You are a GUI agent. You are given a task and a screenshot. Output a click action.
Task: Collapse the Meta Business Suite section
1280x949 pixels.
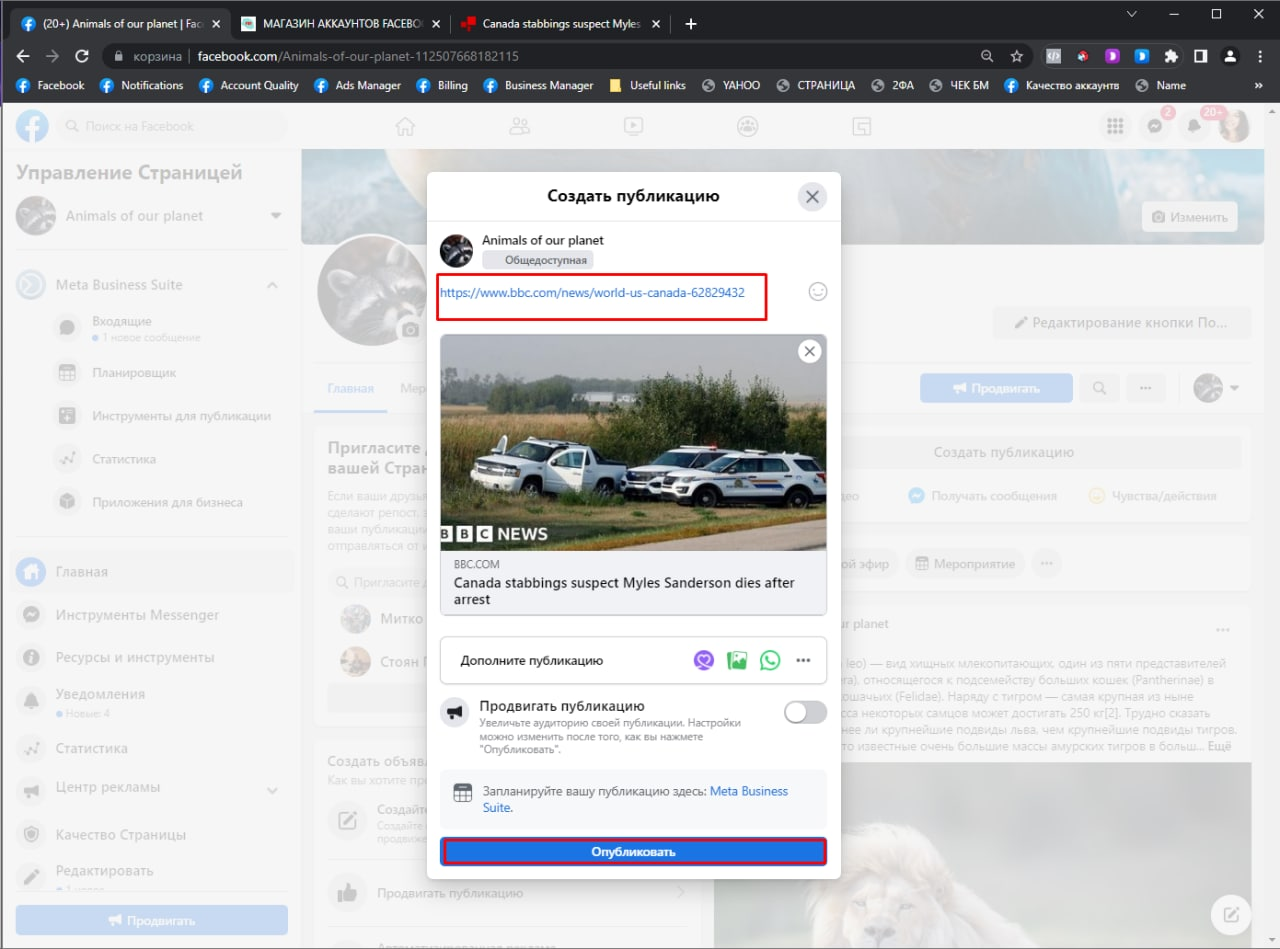pyautogui.click(x=272, y=285)
